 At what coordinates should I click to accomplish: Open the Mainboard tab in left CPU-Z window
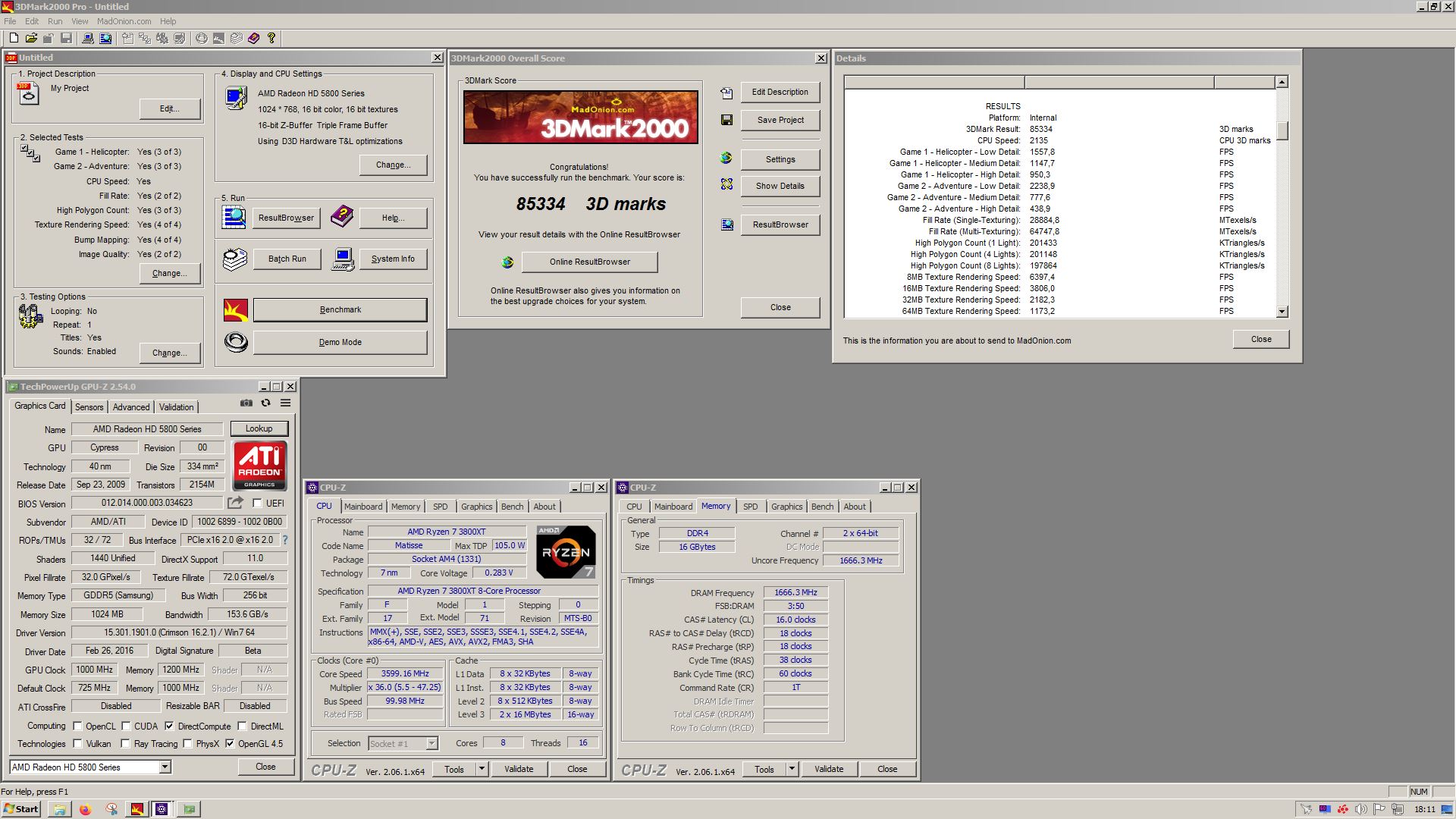pyautogui.click(x=363, y=507)
